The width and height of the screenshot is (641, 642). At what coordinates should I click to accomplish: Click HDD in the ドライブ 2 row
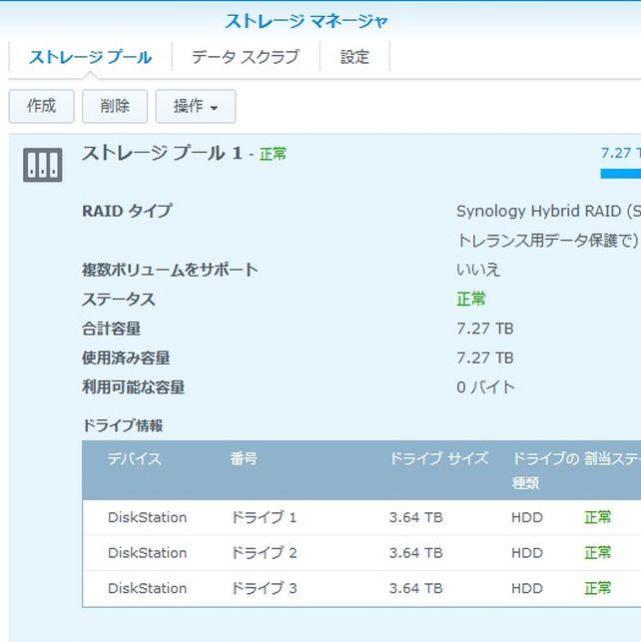click(527, 553)
